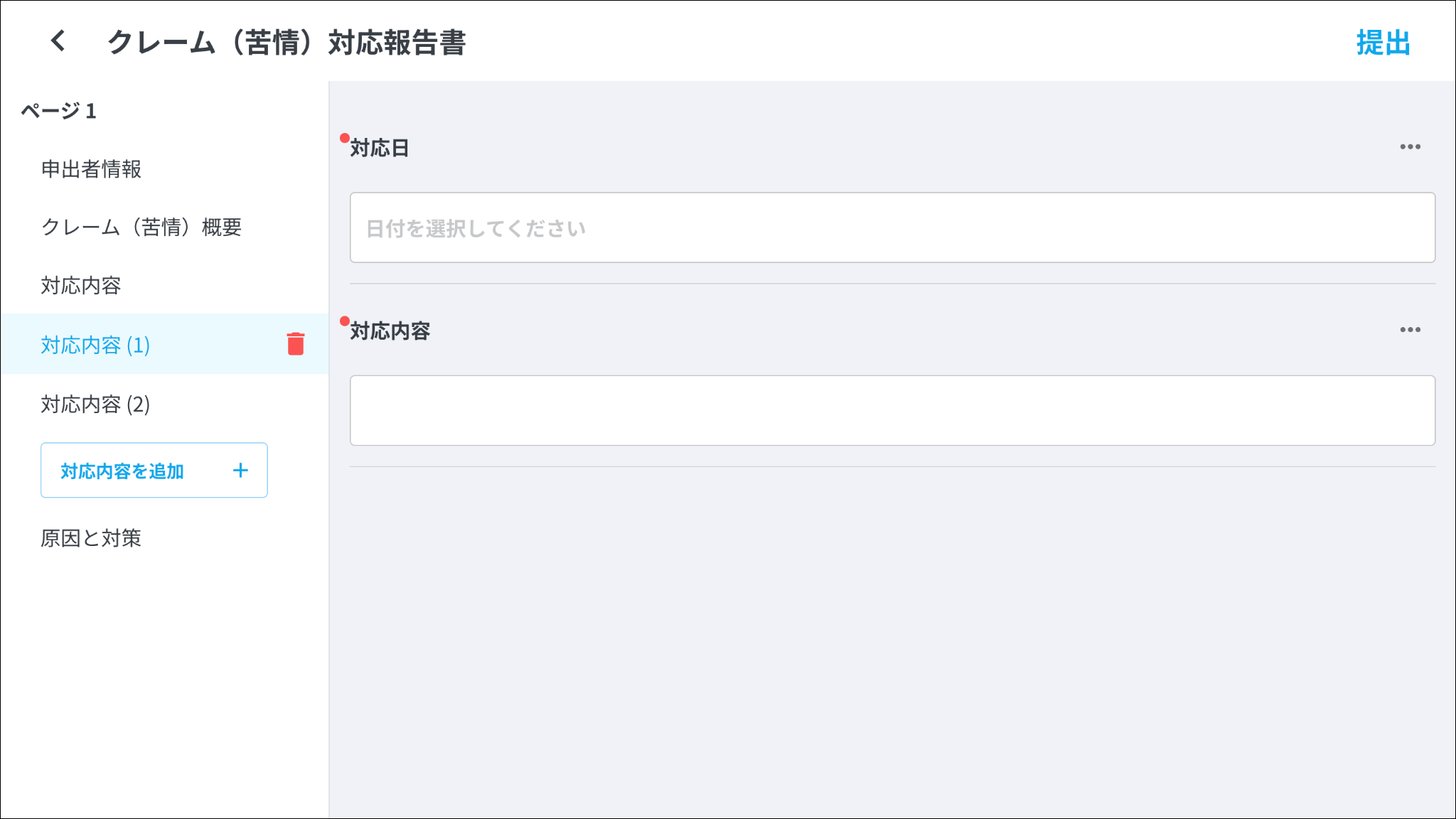
Task: Open the クレーム（苦情）概要 section
Action: tap(141, 227)
